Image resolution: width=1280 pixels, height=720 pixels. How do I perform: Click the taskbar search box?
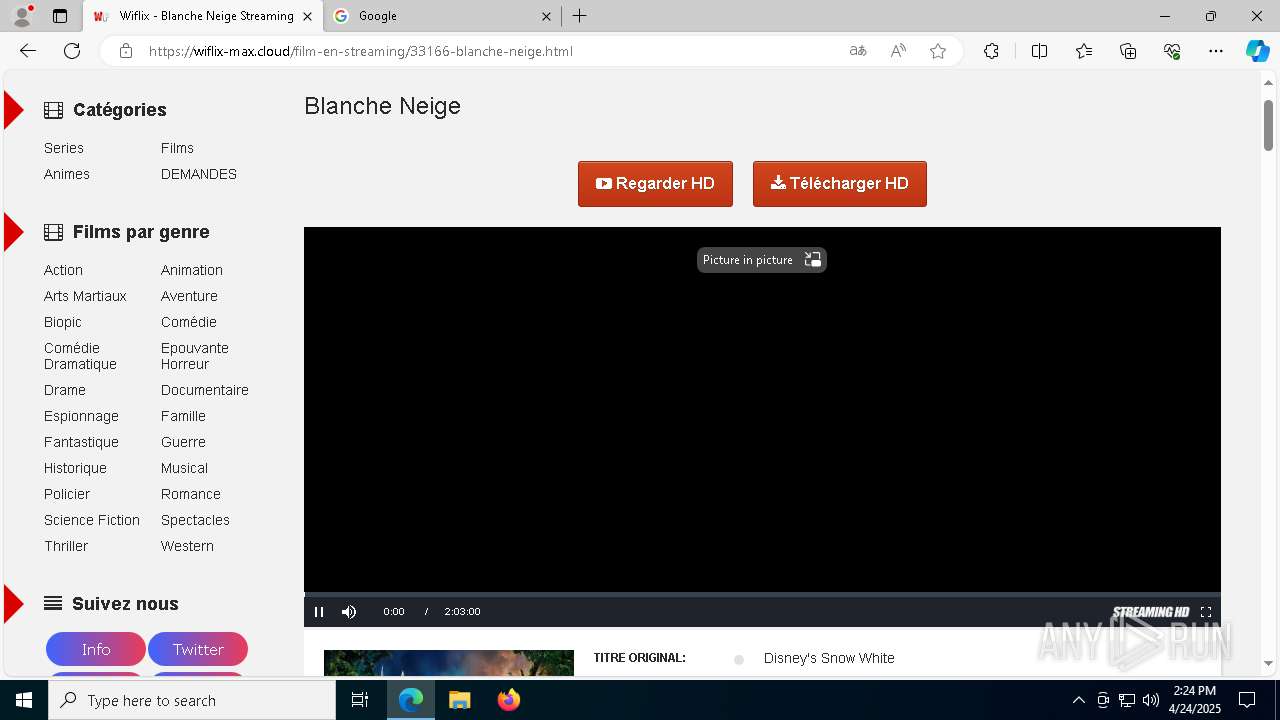click(192, 700)
